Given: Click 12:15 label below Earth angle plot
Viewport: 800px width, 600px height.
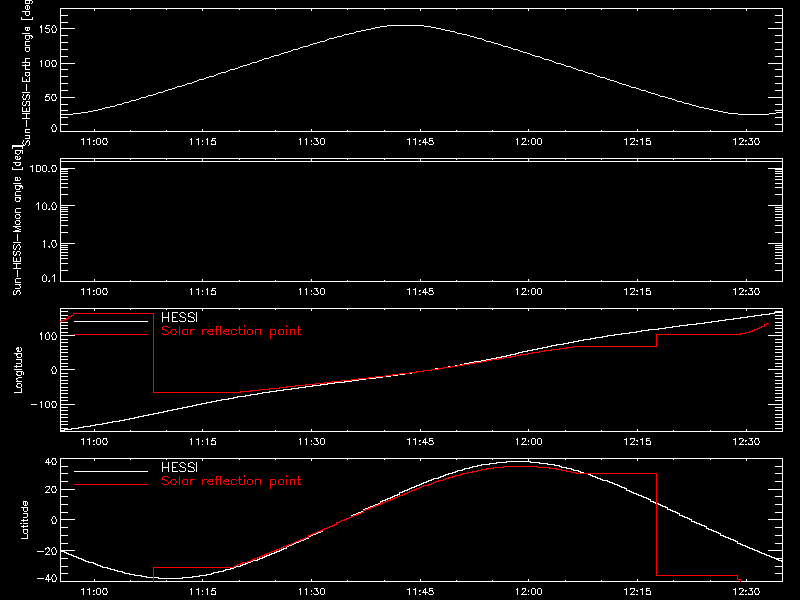Looking at the screenshot, I should (637, 142).
